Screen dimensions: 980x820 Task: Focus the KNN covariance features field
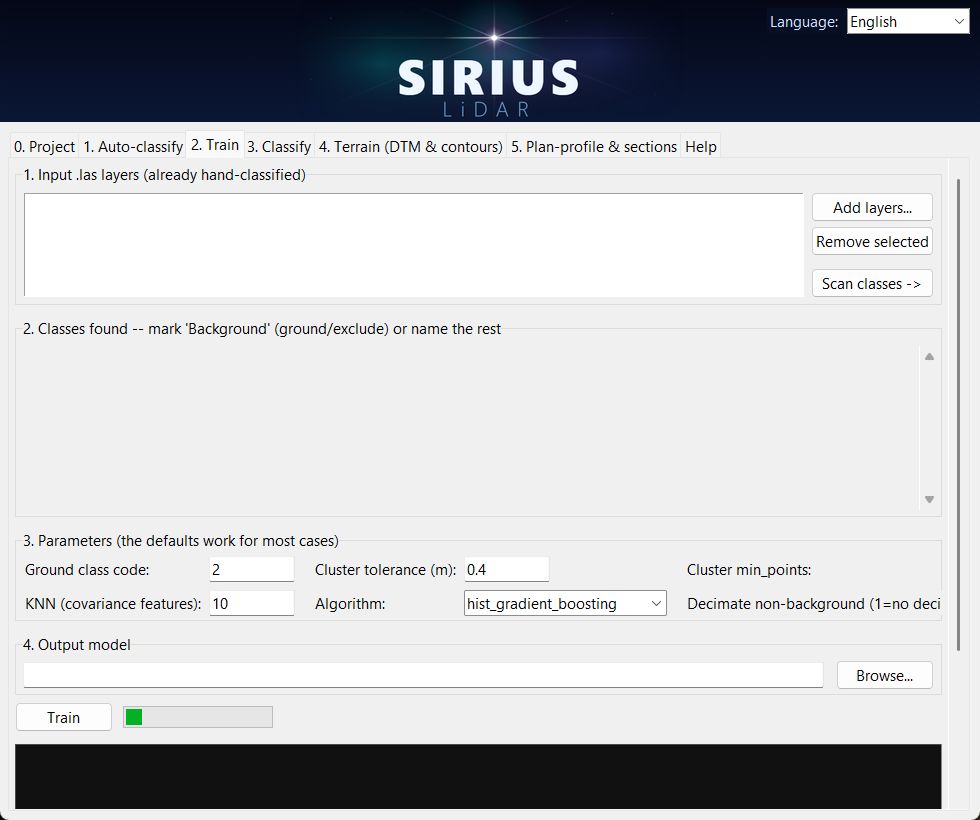click(x=252, y=604)
